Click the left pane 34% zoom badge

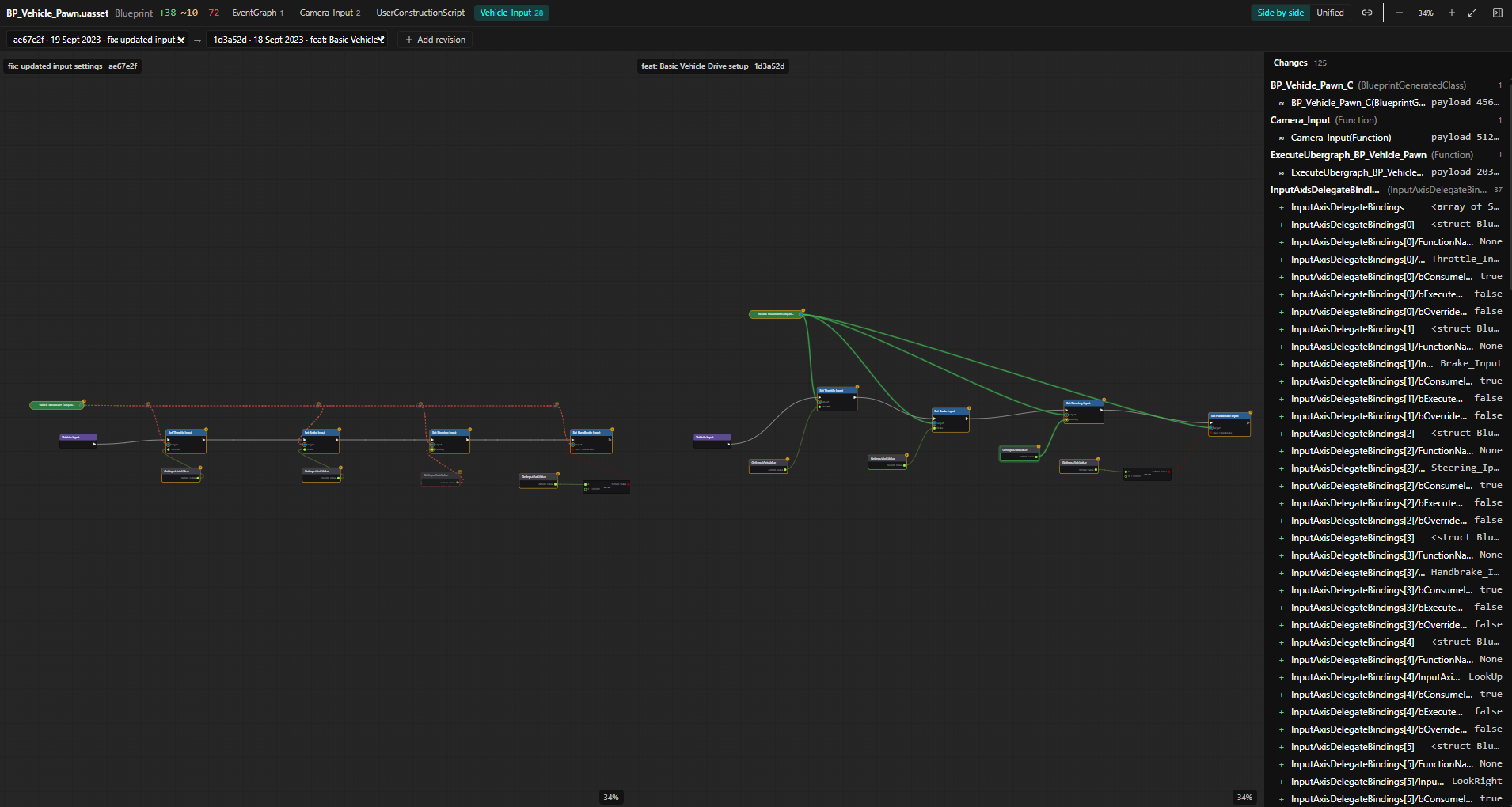[x=611, y=797]
